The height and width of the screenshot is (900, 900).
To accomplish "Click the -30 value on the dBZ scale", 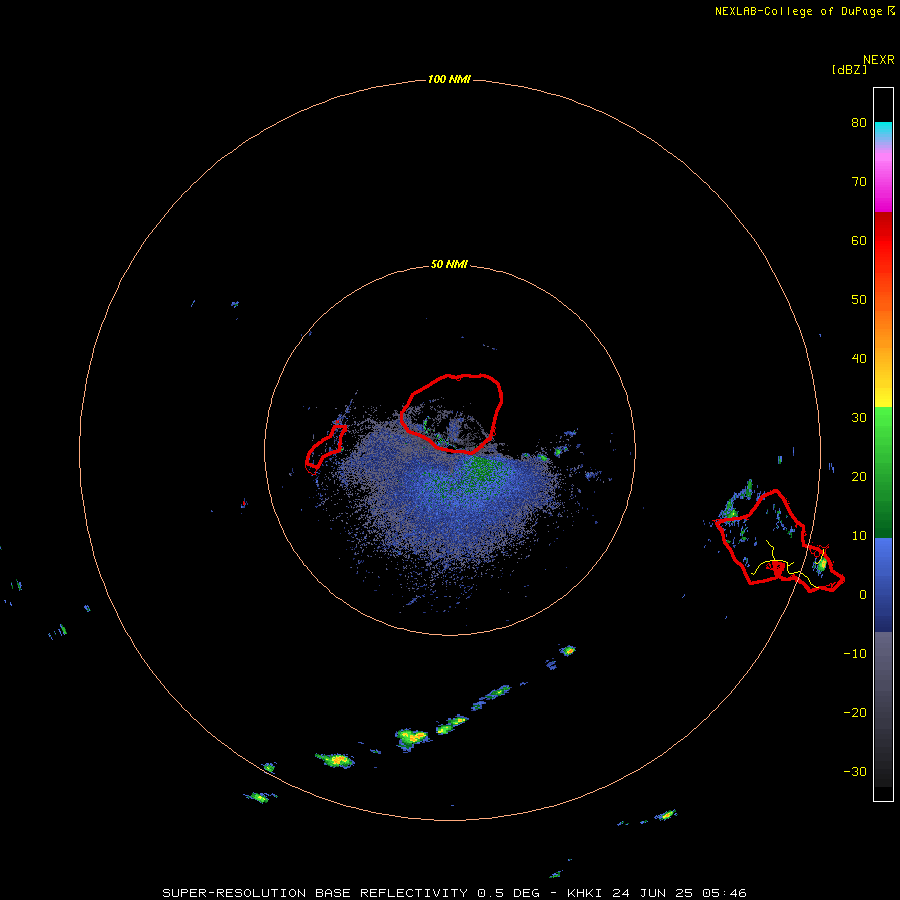I will tap(855, 771).
